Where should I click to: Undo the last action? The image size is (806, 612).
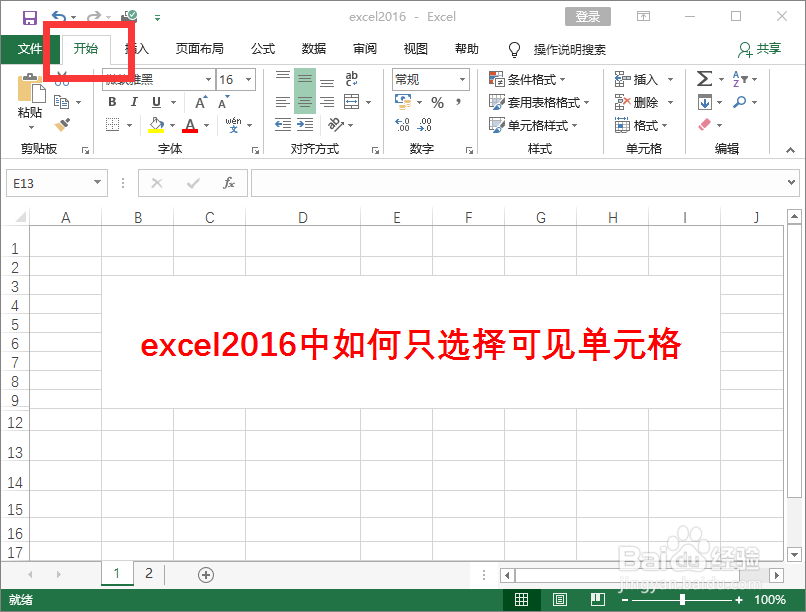point(59,17)
